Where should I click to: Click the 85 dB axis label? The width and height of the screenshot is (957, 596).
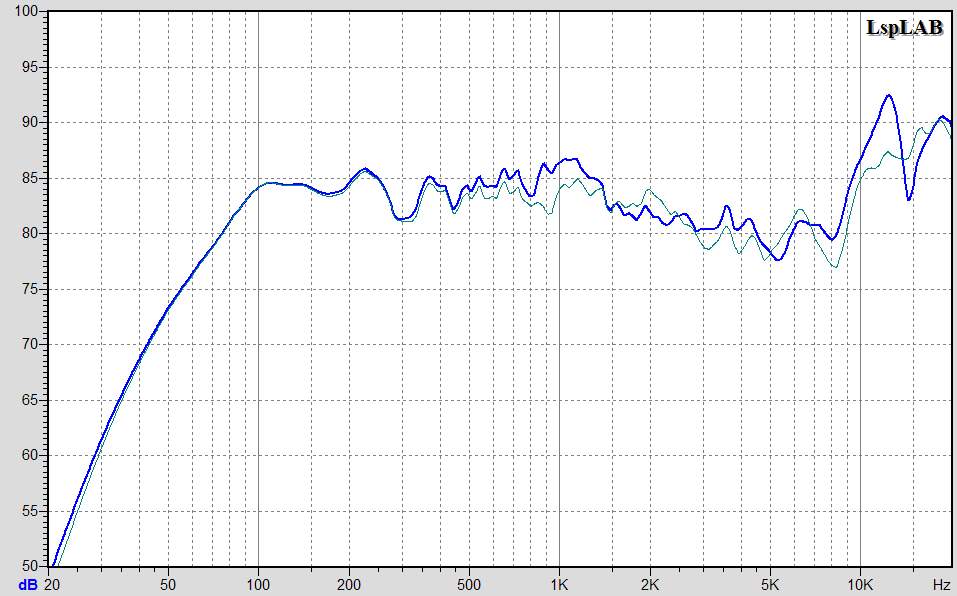point(31,178)
